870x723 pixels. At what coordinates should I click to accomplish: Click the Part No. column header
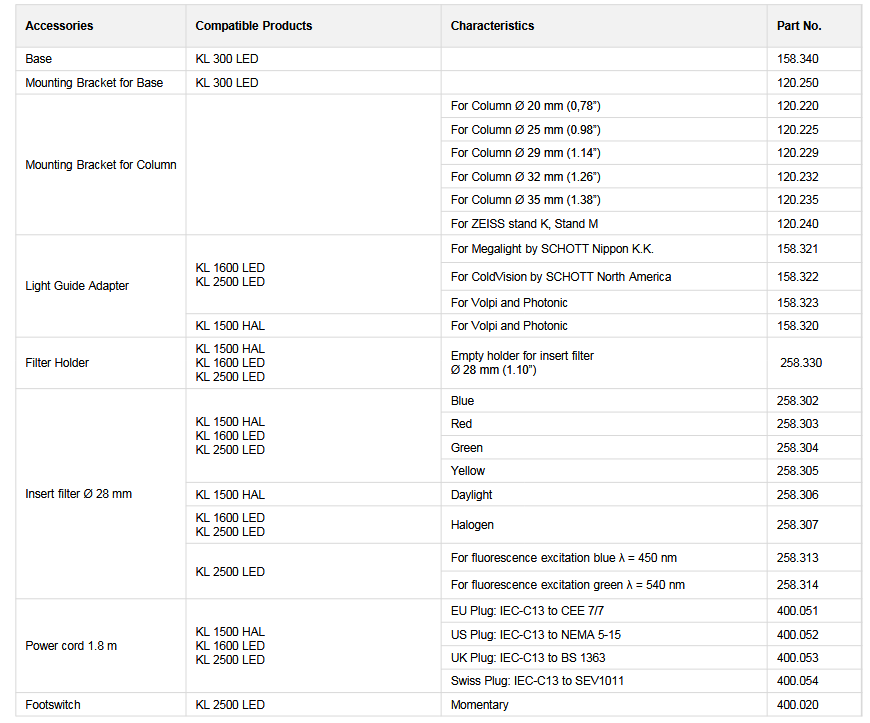(x=799, y=26)
